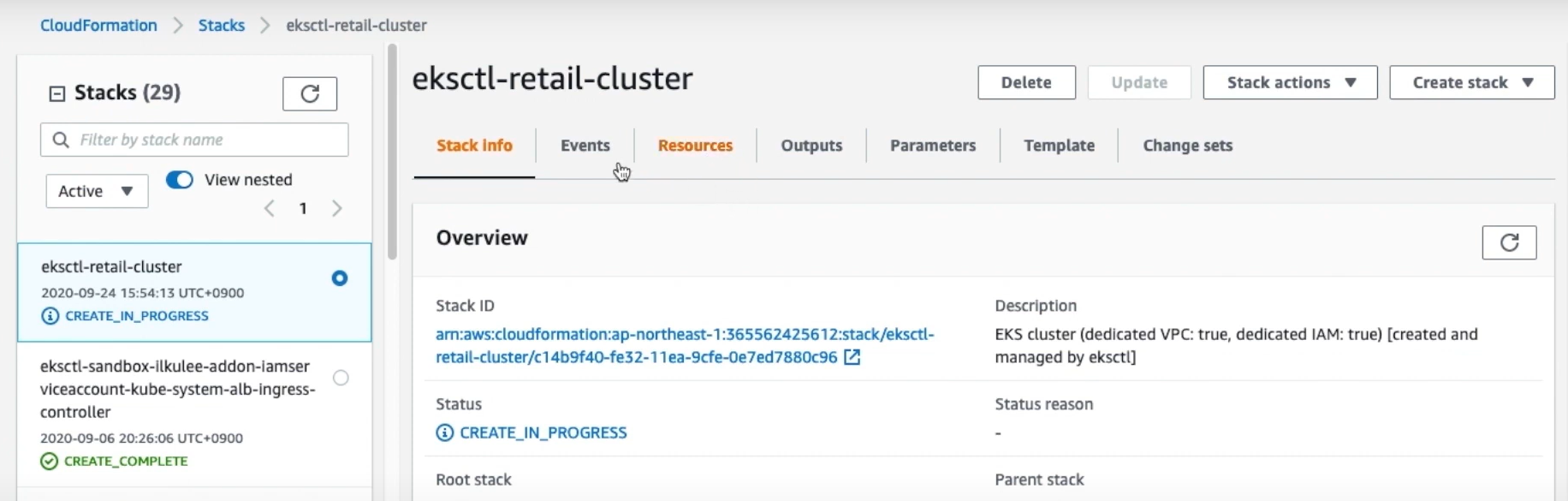The image size is (1568, 501).
Task: Go to next page of stacks
Action: tap(336, 208)
